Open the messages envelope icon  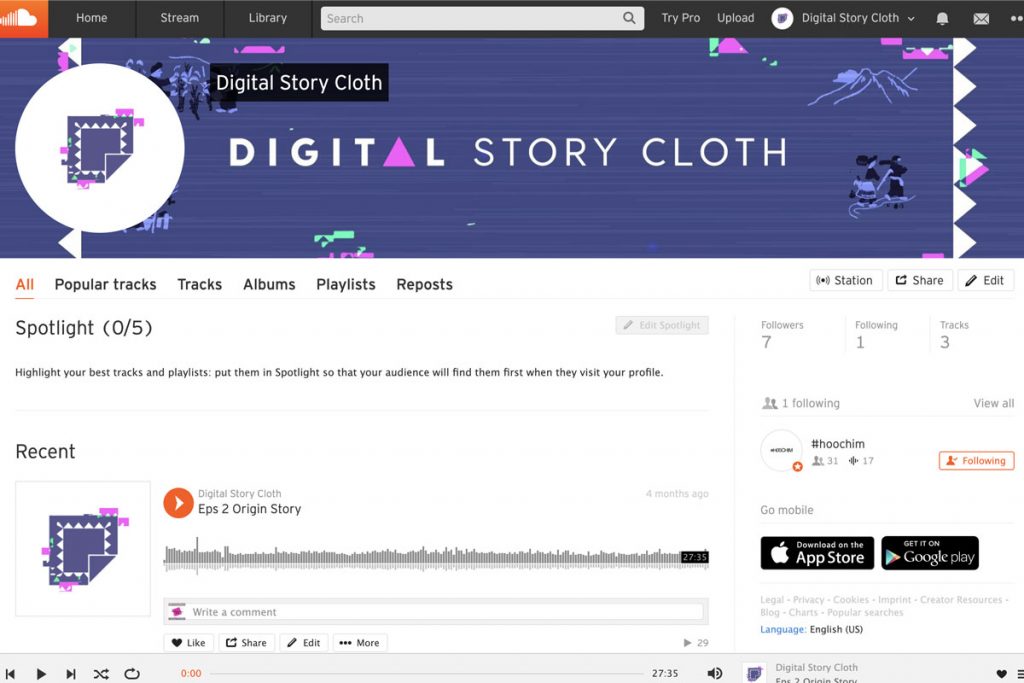pos(981,19)
